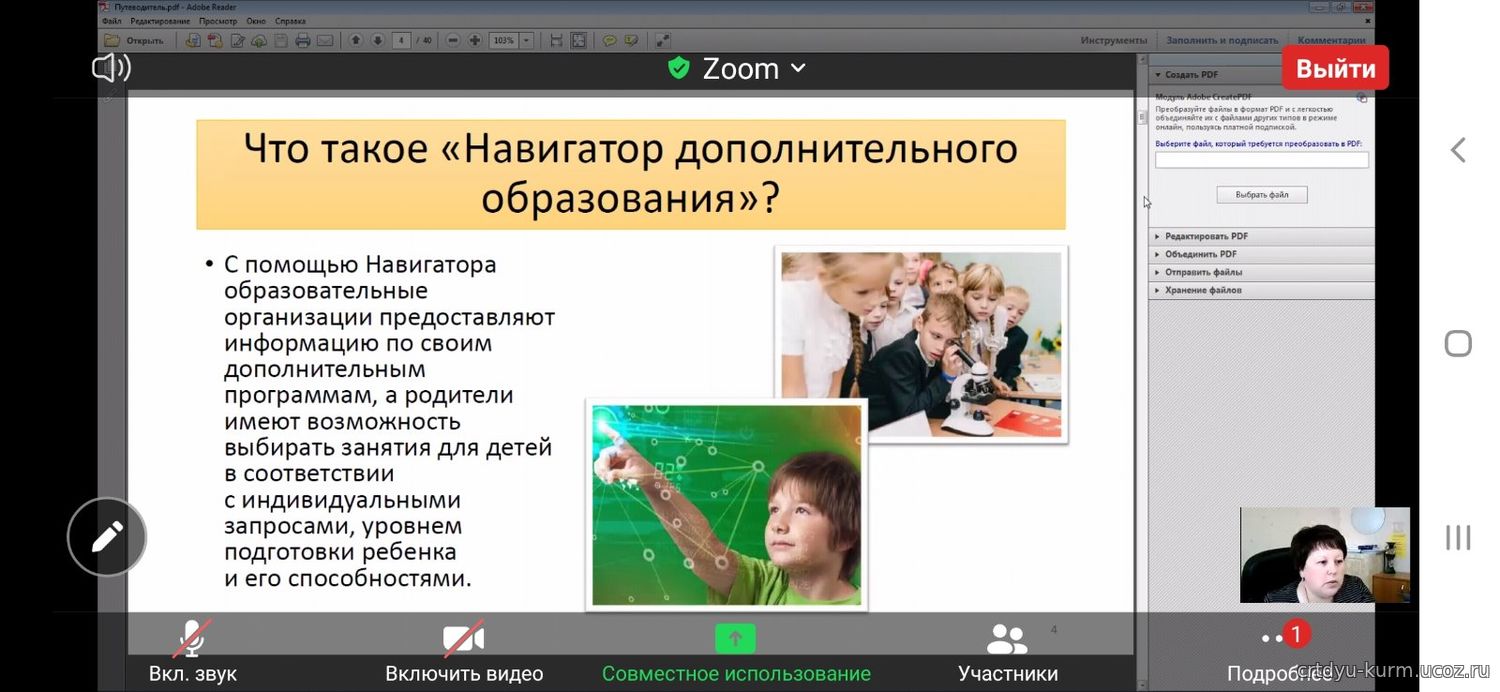The image size is (1500, 692).
Task: Expand the Редактировать PDF section
Action: (1206, 237)
